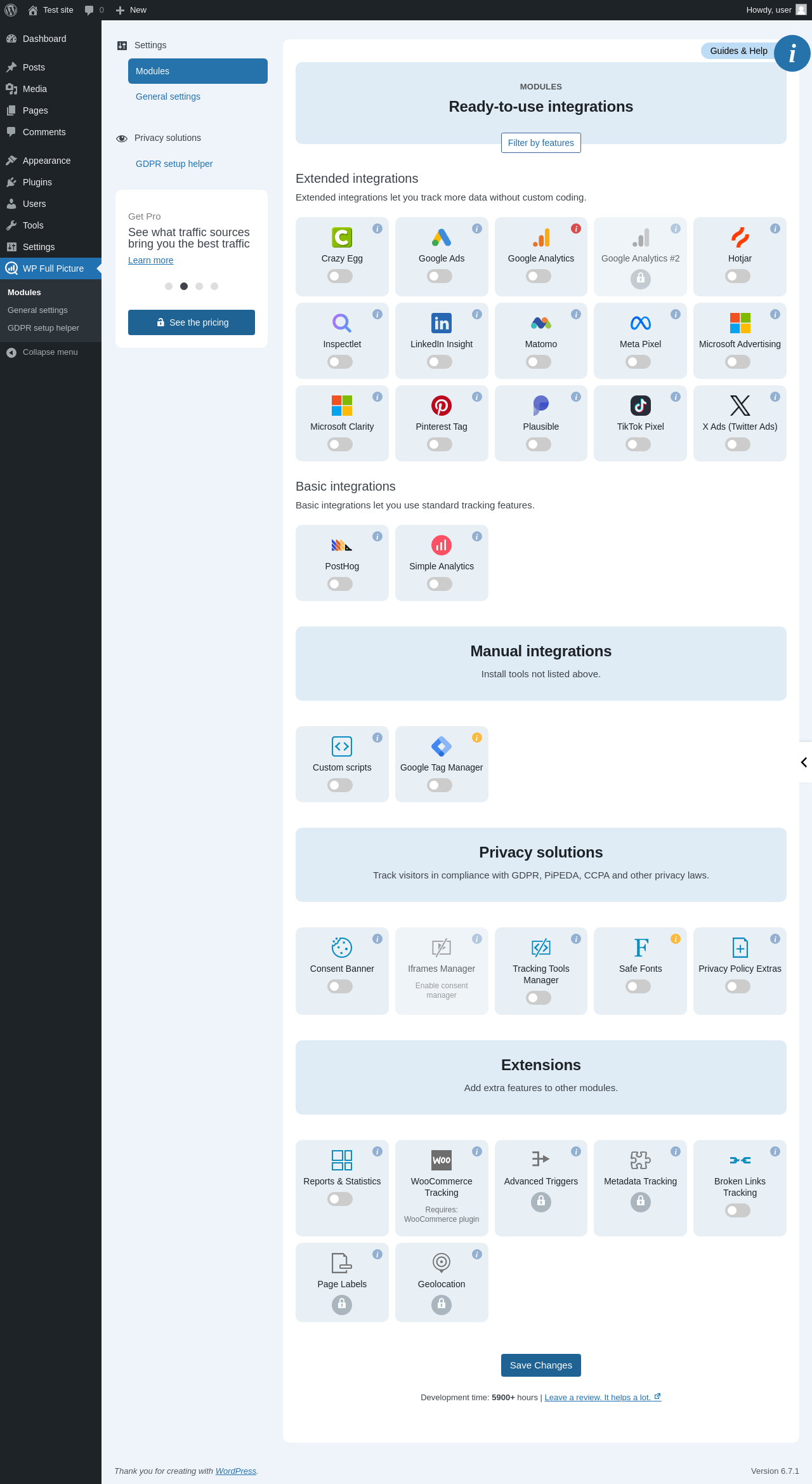Enable the Meta Pixel toggle
This screenshot has height=1484, width=812.
(638, 362)
